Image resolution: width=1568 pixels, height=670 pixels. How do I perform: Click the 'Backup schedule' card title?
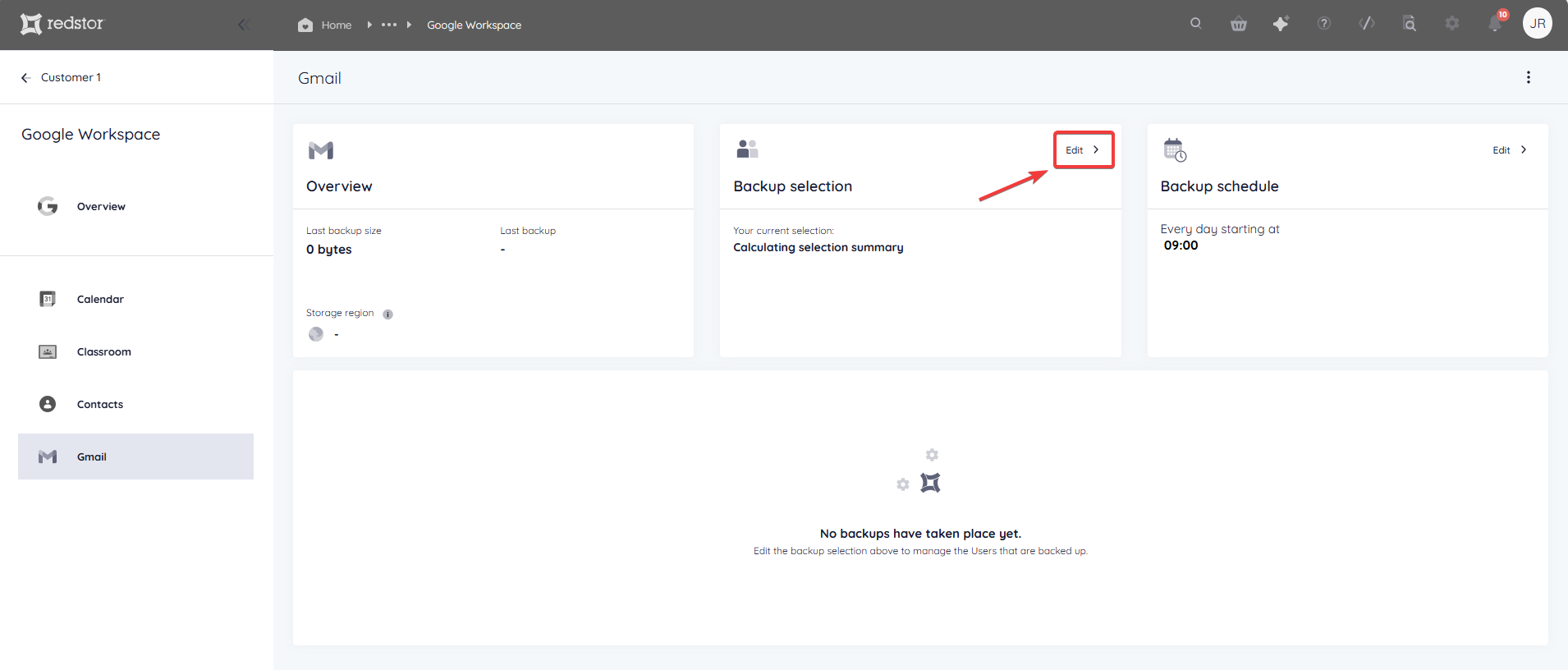pos(1219,186)
